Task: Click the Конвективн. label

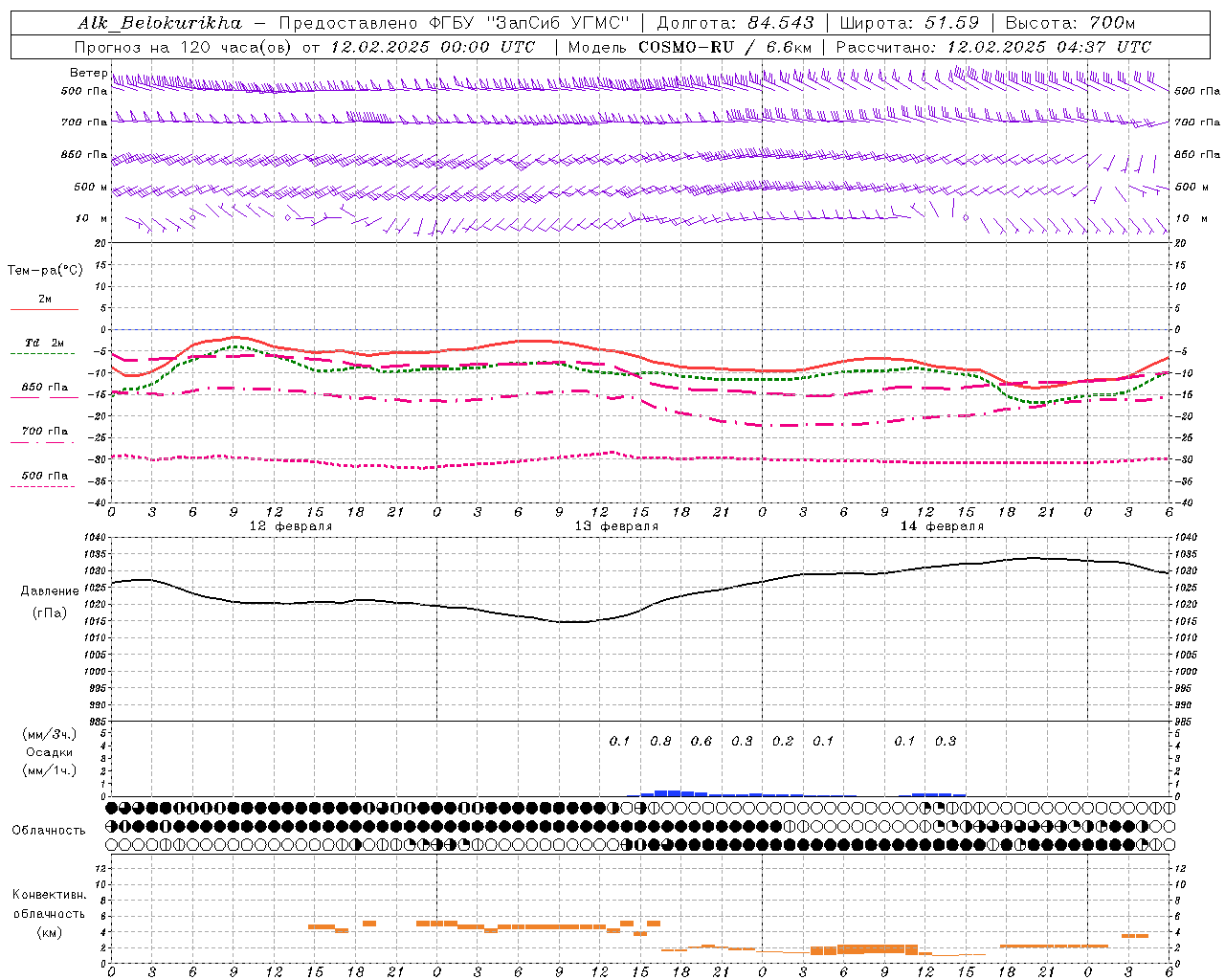Action: [x=49, y=895]
